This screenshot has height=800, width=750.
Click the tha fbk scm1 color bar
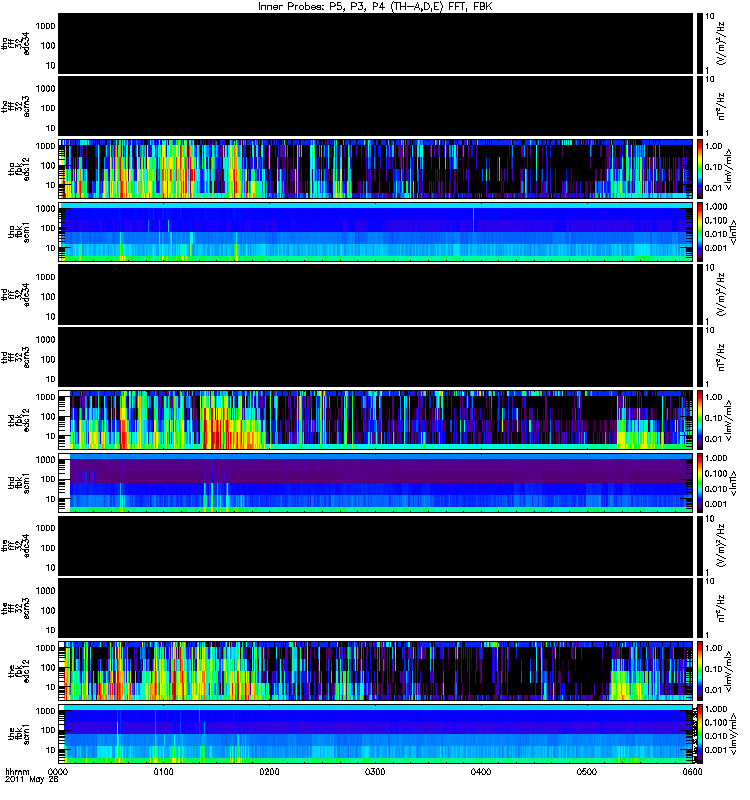[x=700, y=232]
